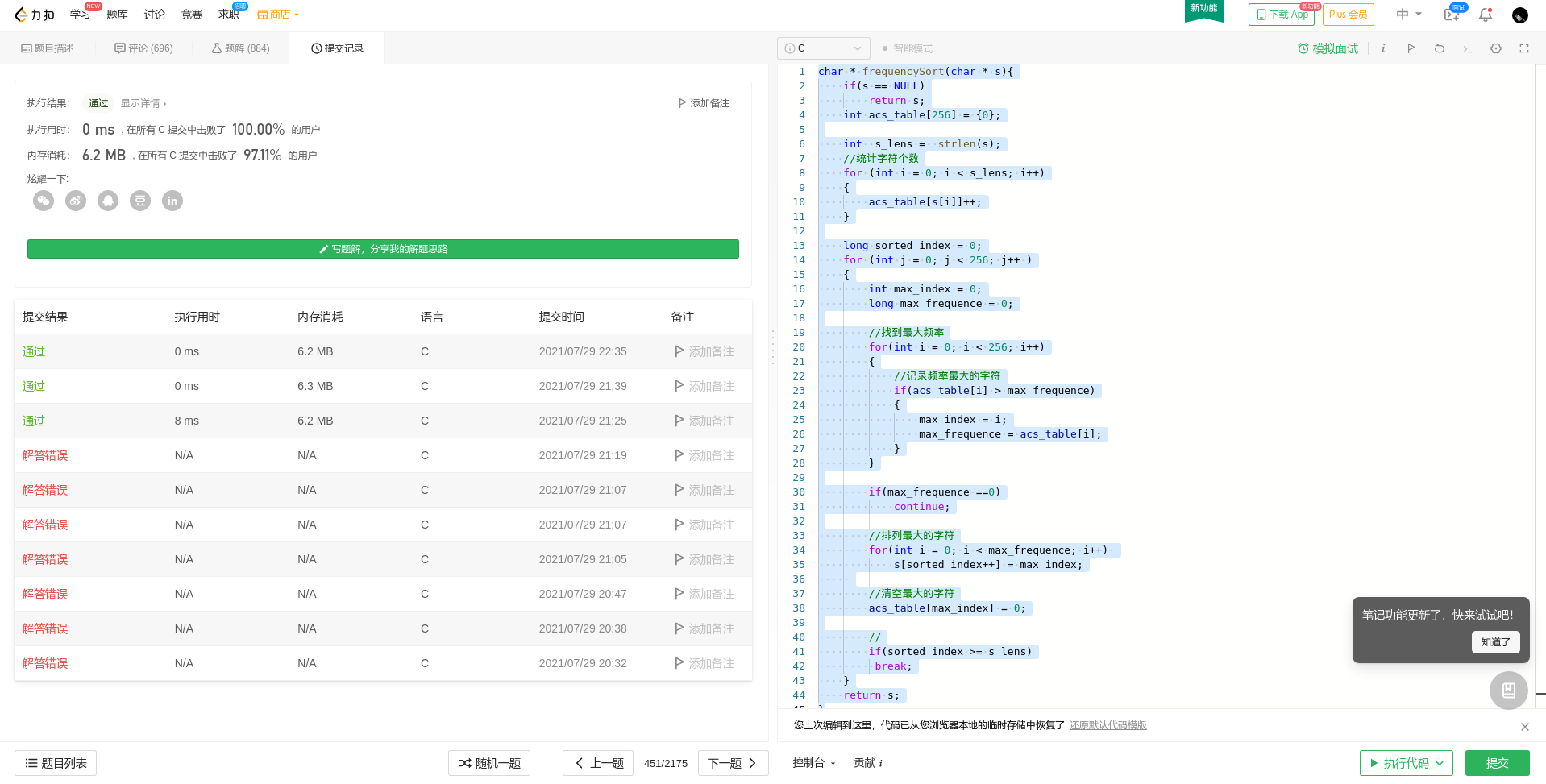
Task: Open the 通过 submission from 21:39
Action: (34, 386)
